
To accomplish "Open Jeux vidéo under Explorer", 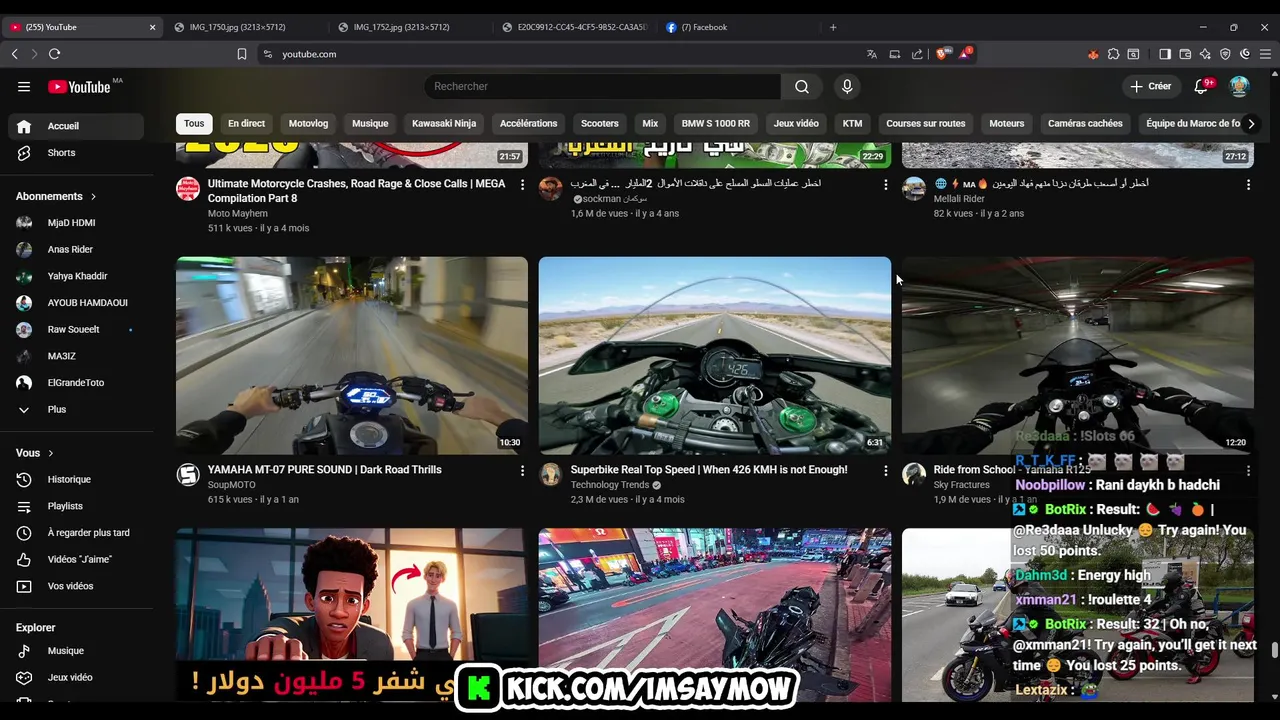I will [x=76, y=677].
